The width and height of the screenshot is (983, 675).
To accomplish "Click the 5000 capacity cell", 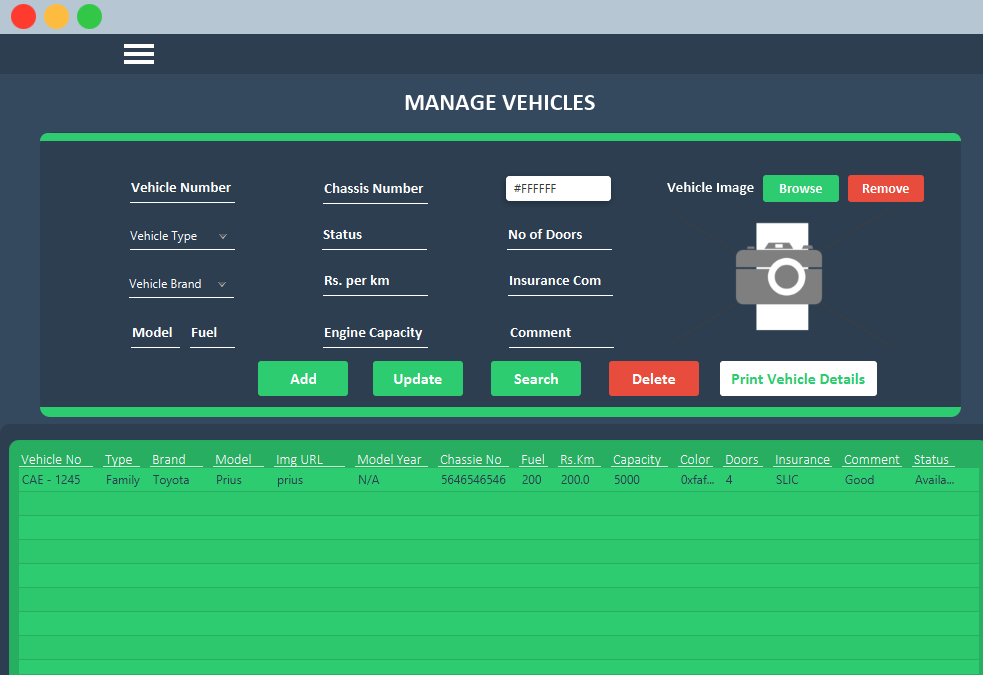I will (x=627, y=479).
